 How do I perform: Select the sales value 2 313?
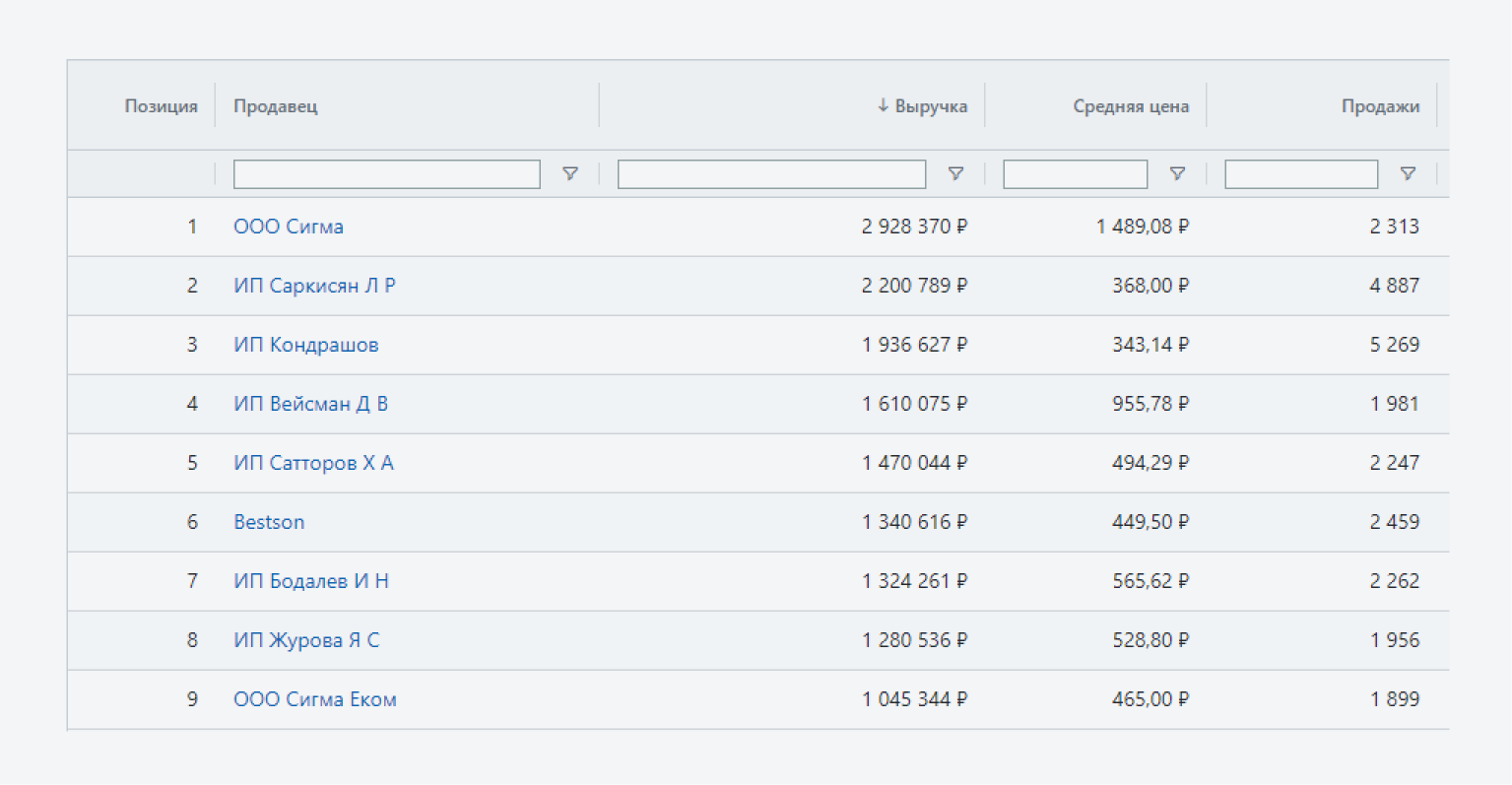tap(1394, 227)
